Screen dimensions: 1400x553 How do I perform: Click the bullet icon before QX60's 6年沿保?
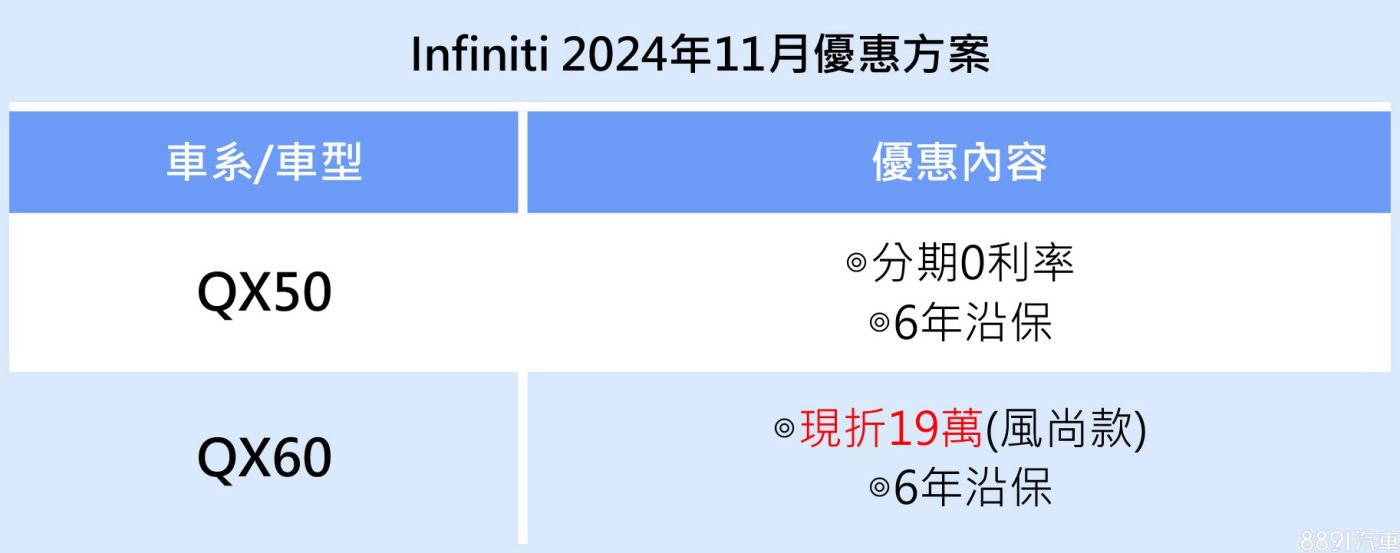879,488
